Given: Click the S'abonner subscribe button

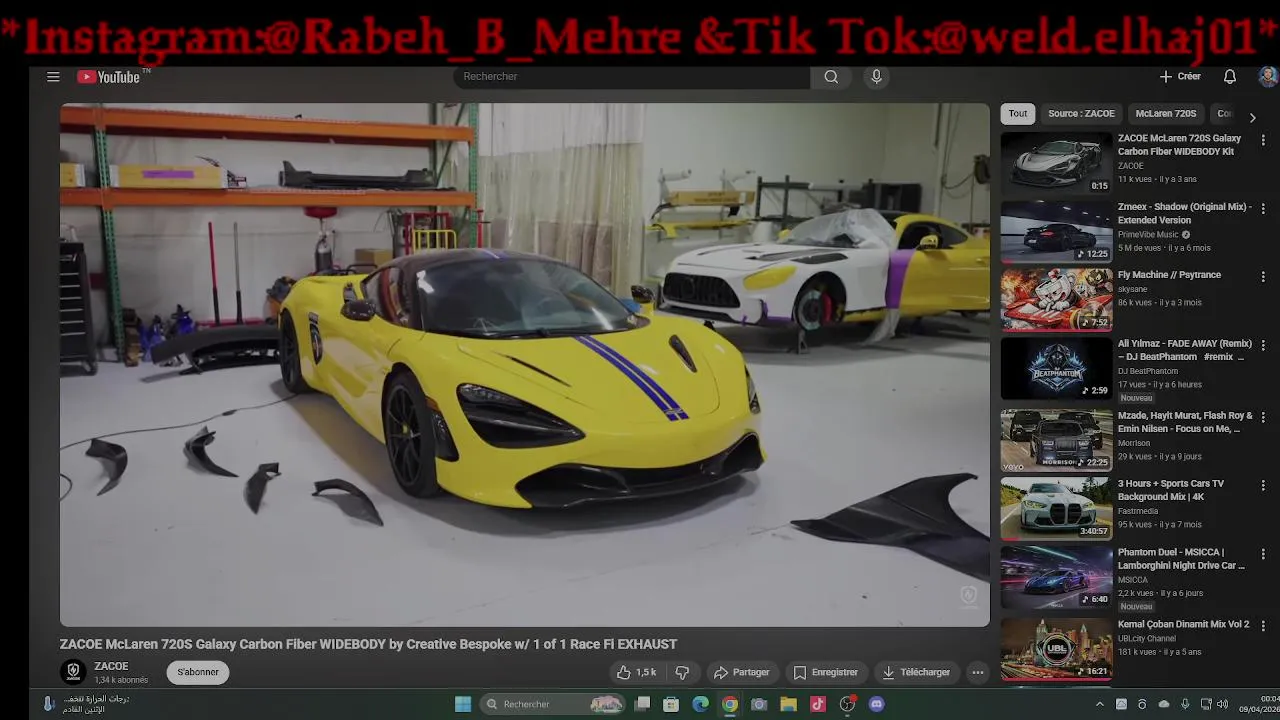Looking at the screenshot, I should [x=198, y=672].
